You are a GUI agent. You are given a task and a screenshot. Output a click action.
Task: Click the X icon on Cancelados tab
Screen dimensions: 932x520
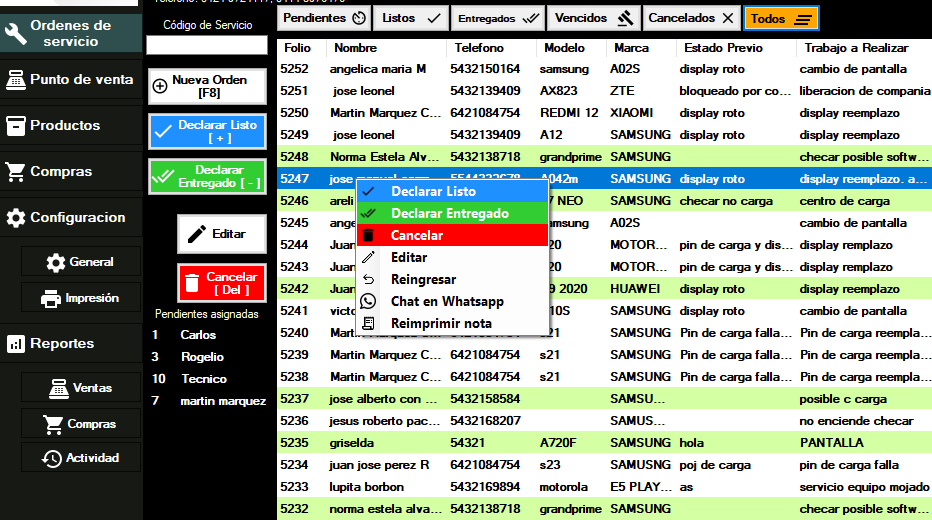(x=728, y=18)
